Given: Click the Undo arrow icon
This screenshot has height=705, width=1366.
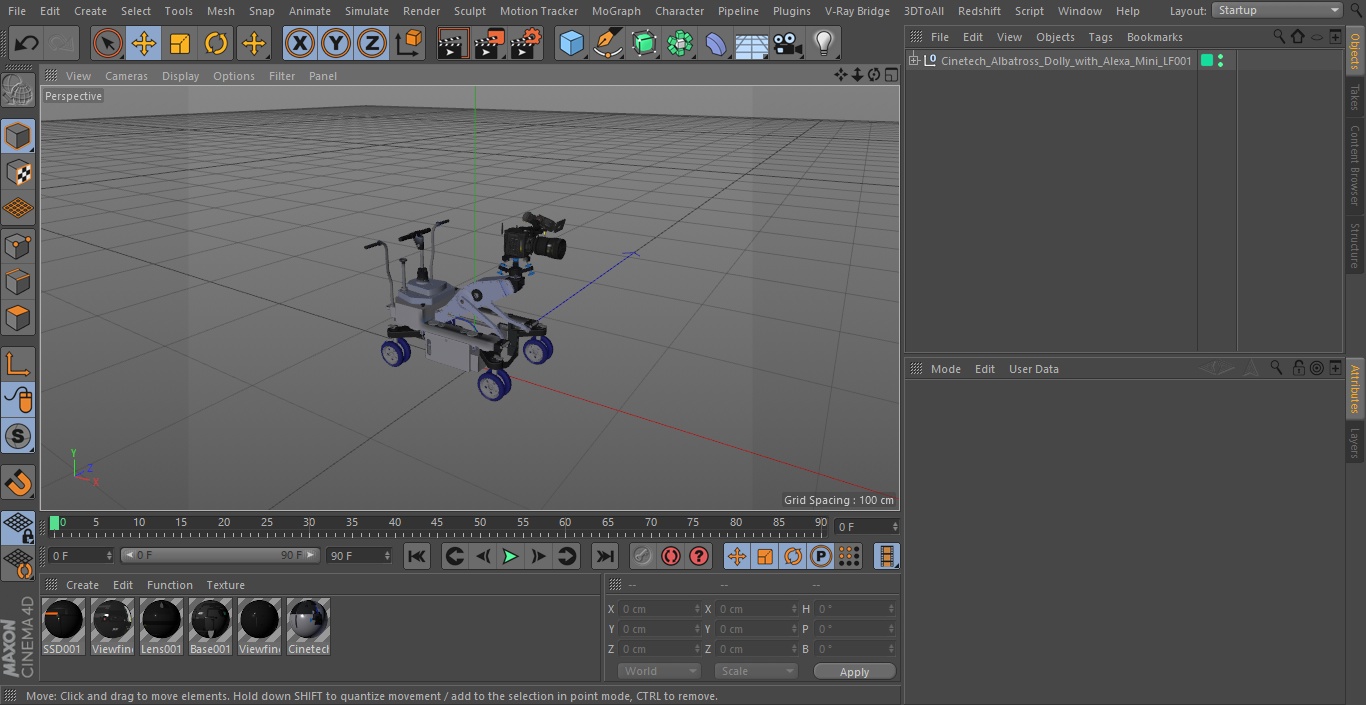Looking at the screenshot, I should [x=27, y=43].
